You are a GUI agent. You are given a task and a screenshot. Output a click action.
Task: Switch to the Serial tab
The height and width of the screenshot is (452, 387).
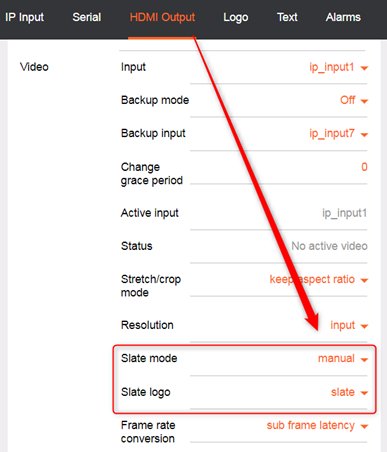coord(87,17)
